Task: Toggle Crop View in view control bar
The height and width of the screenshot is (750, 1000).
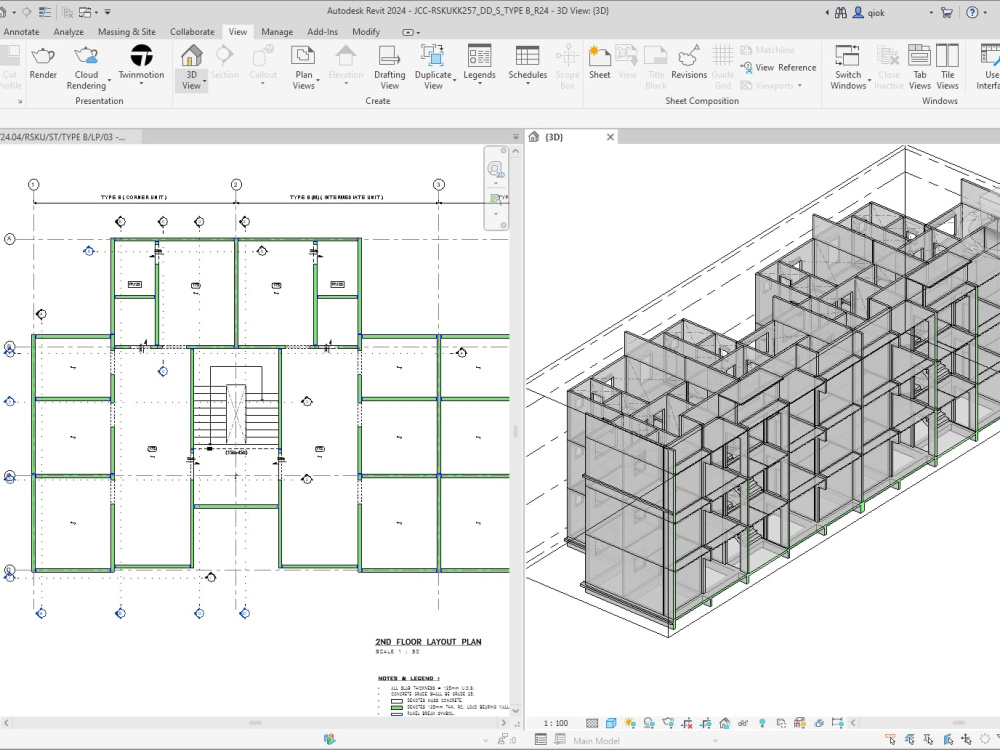Action: pyautogui.click(x=687, y=723)
